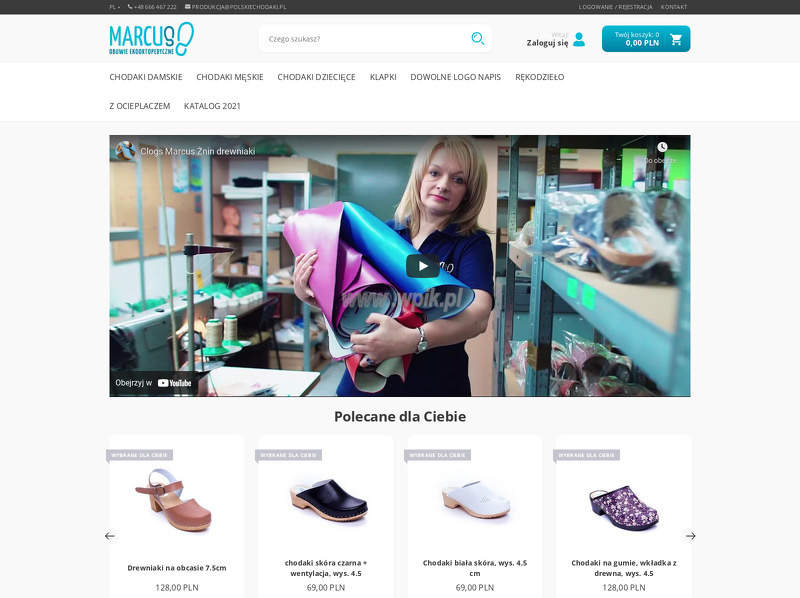Viewport: 800px width, 598px height.
Task: Play the Clogs Marcus Znin video
Action: [422, 266]
